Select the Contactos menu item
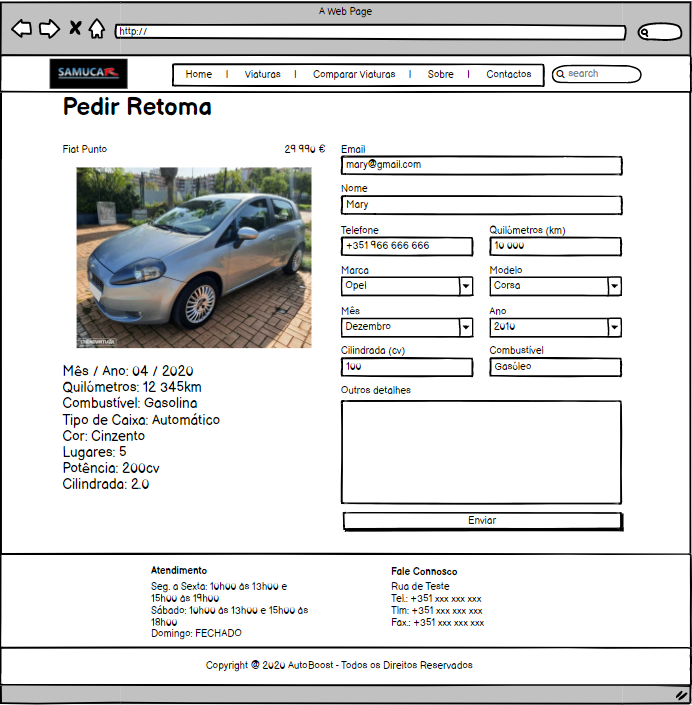 coord(508,75)
